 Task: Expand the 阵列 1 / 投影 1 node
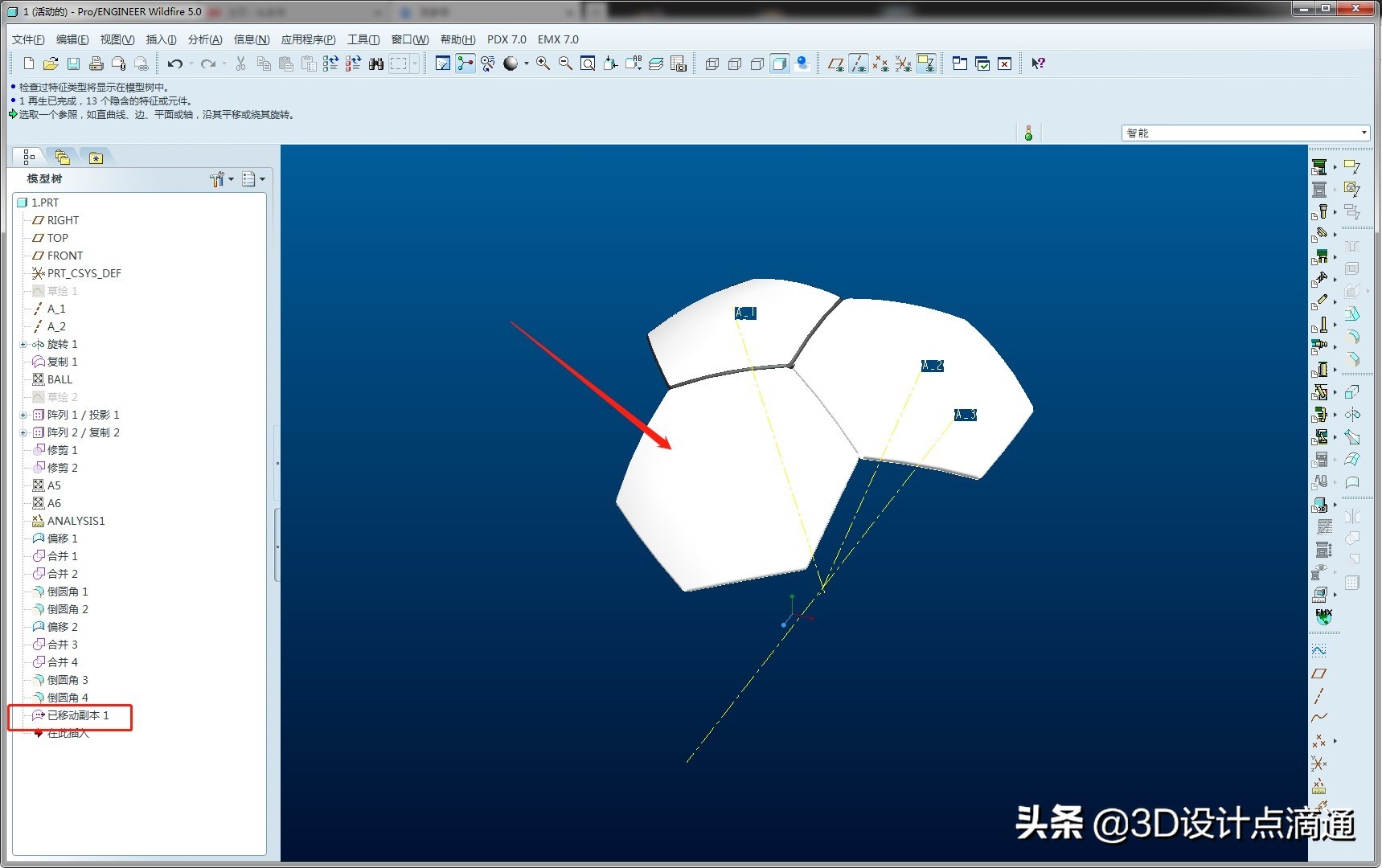23,415
